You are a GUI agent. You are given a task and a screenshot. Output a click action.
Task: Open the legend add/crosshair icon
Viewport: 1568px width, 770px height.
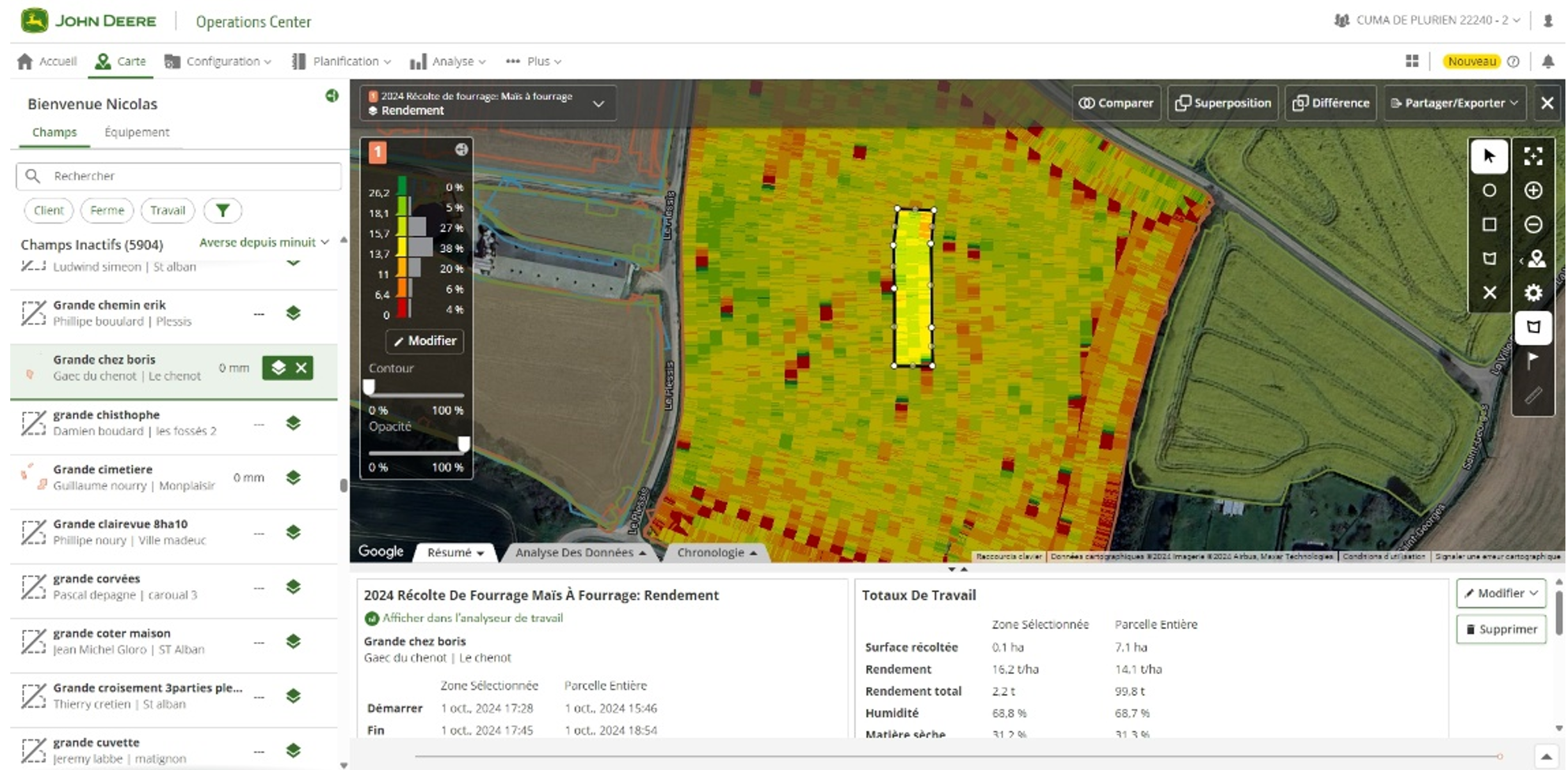pos(461,150)
